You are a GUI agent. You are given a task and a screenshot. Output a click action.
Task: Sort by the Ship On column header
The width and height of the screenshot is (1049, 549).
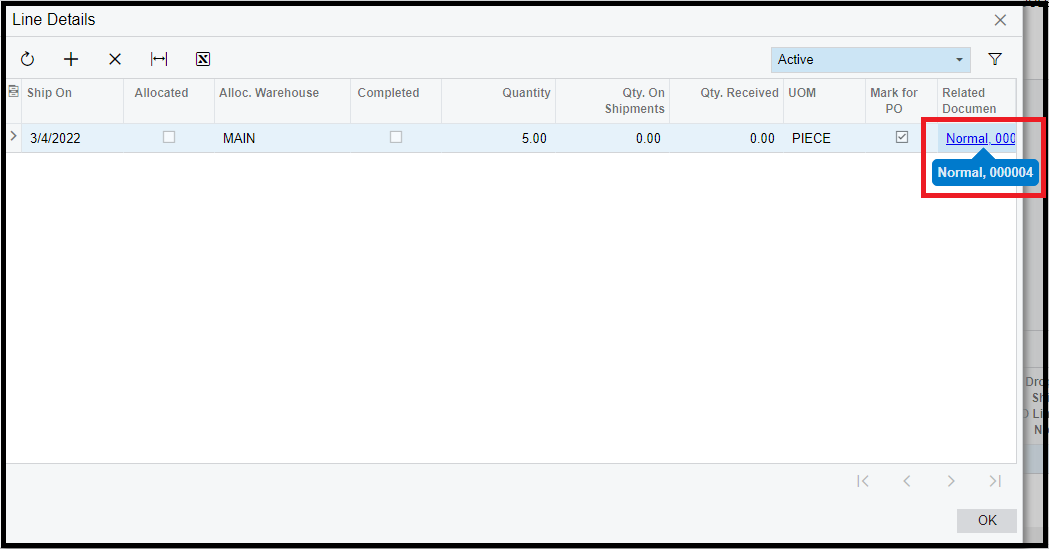50,93
